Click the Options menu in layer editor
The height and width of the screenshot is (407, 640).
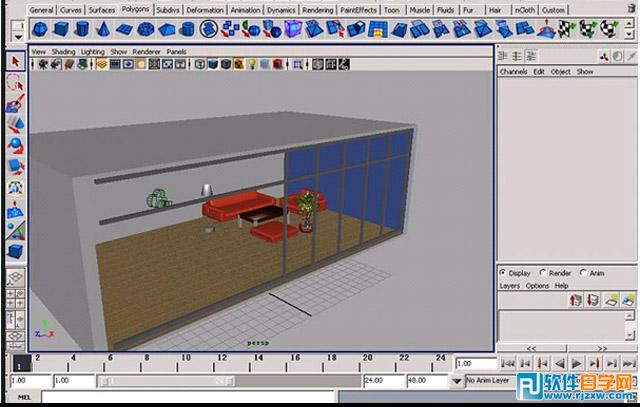[x=537, y=285]
